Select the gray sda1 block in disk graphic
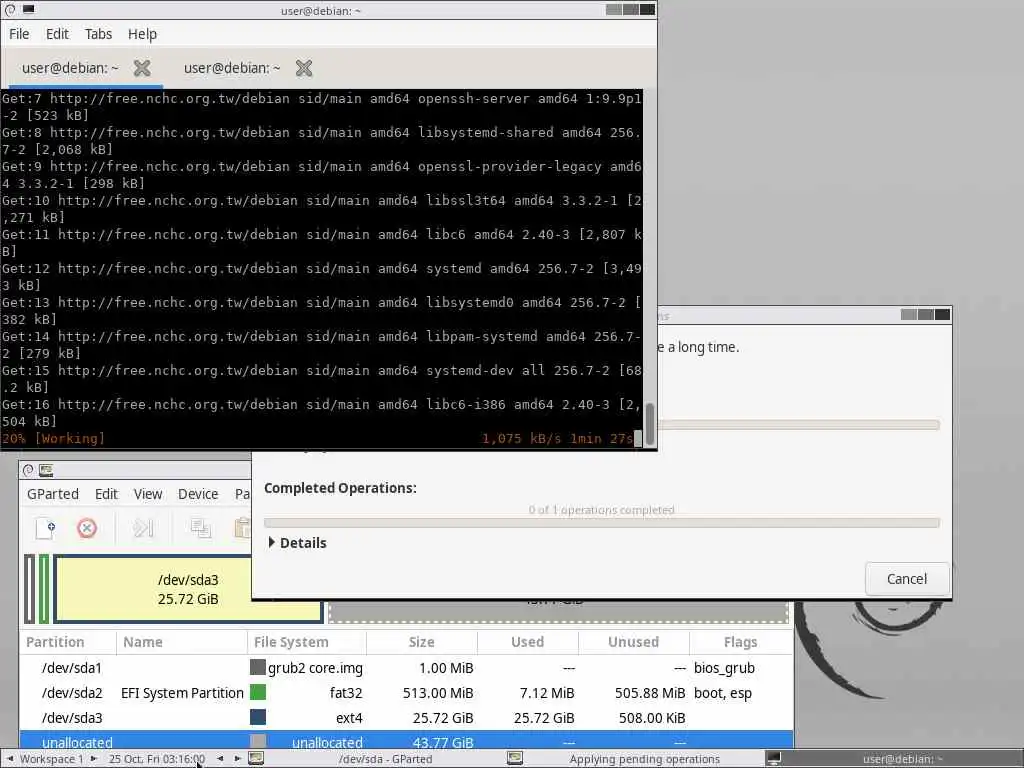This screenshot has width=1024, height=768. pyautogui.click(x=29, y=588)
